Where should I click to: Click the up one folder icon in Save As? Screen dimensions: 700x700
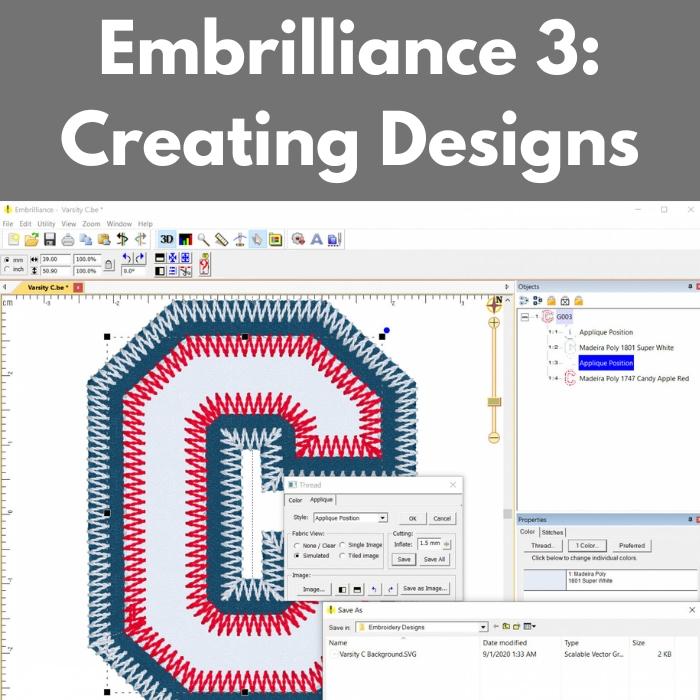[506, 626]
